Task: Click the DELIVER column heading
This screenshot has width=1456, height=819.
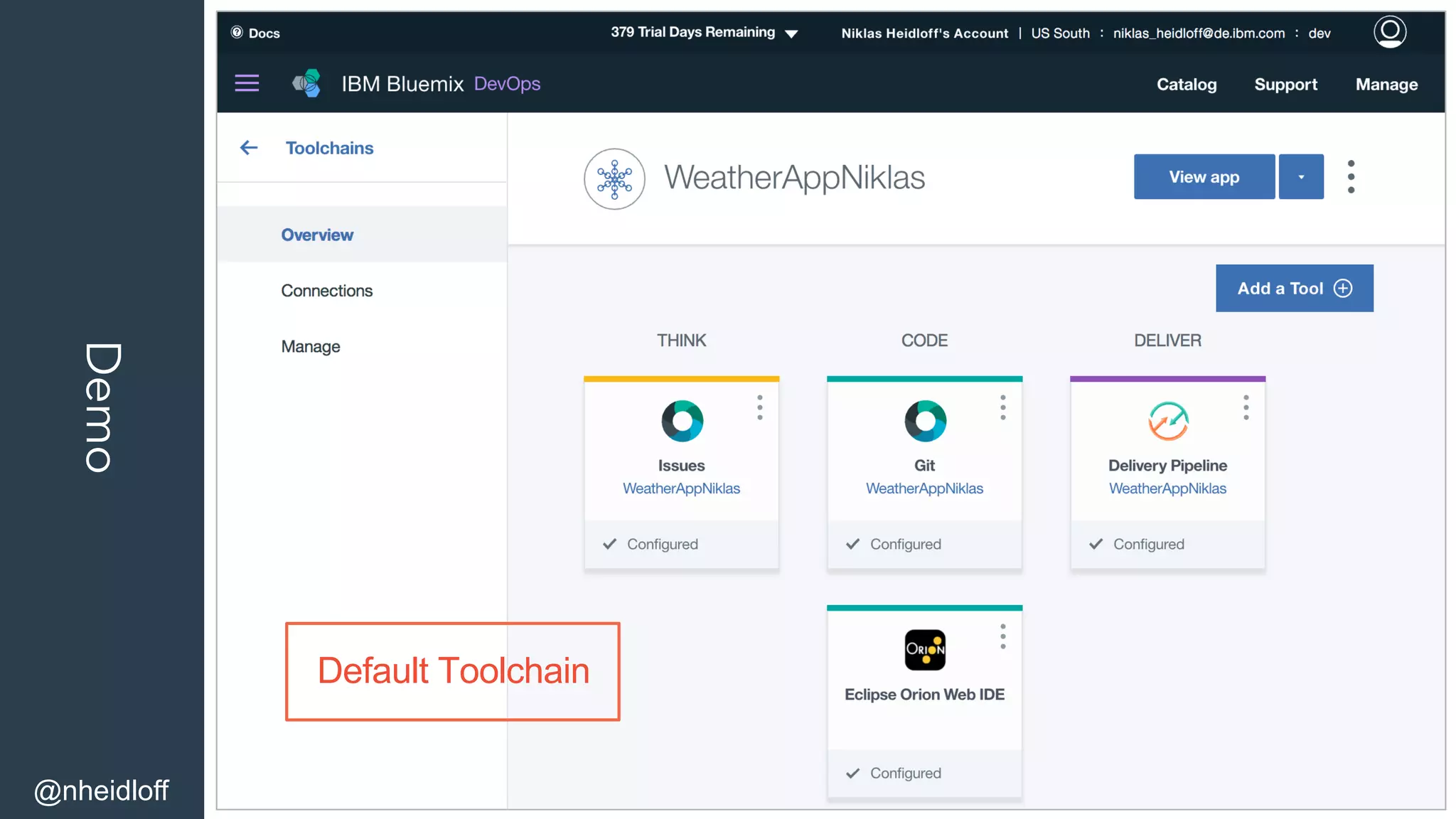Action: 1167,341
